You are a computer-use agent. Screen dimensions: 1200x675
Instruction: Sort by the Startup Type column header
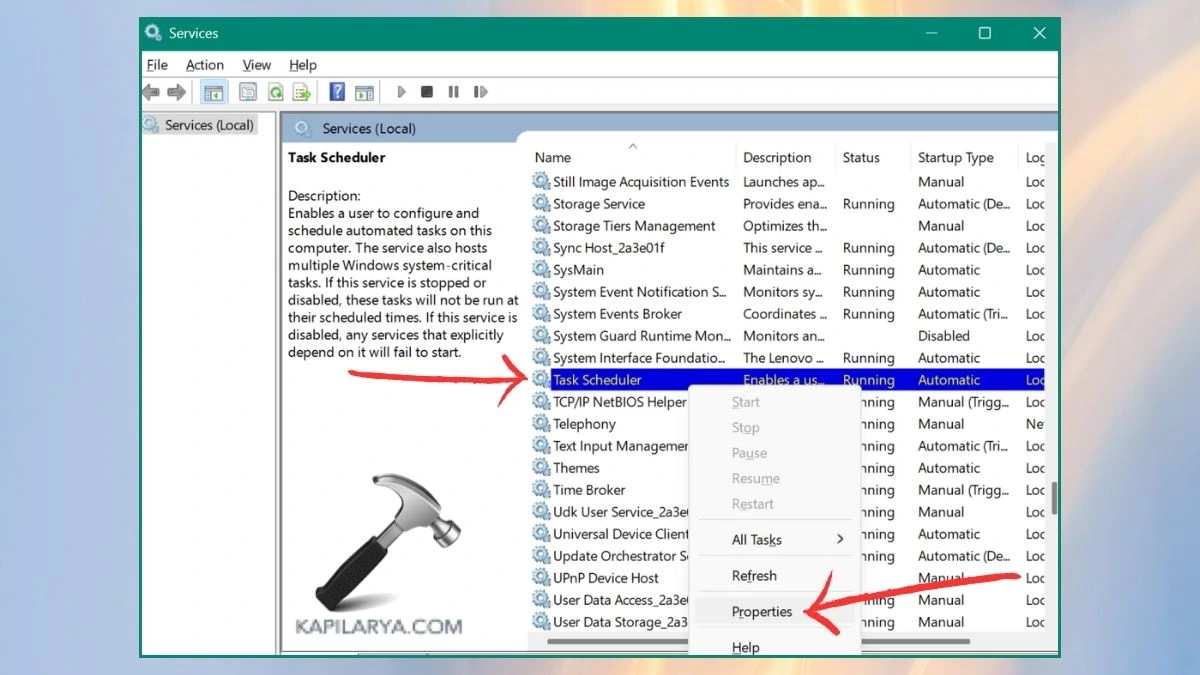click(x=956, y=157)
